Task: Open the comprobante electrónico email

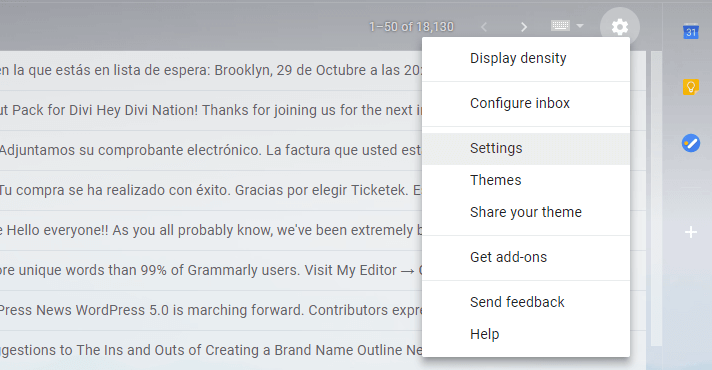Action: [x=211, y=150]
